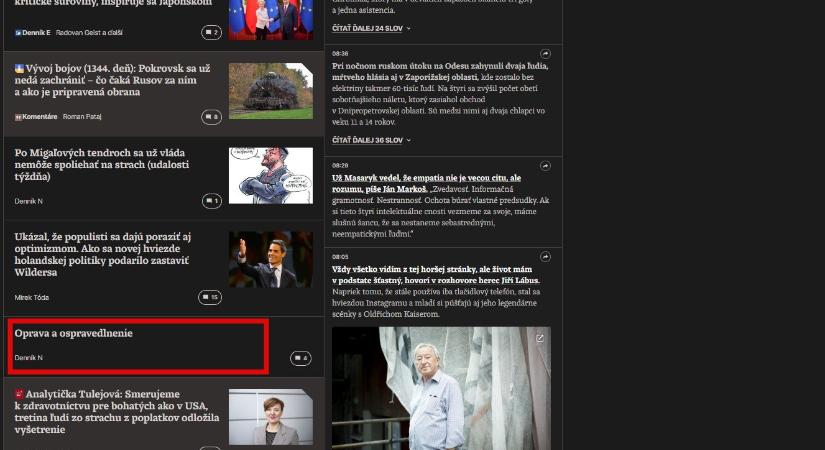Open the Analytička Tulejová headline

pyautogui.click(x=117, y=412)
